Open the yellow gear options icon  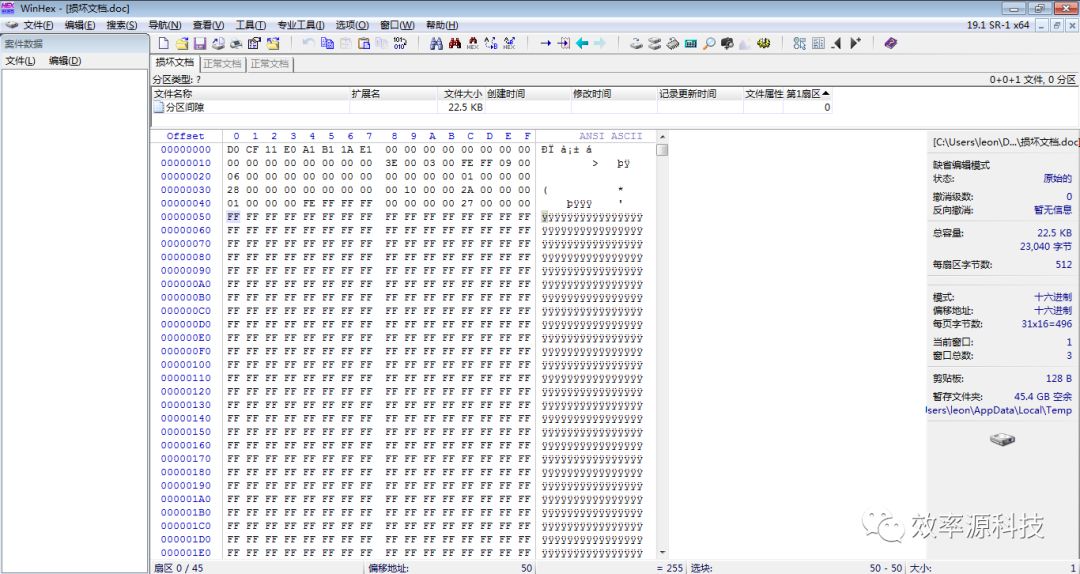(x=763, y=43)
